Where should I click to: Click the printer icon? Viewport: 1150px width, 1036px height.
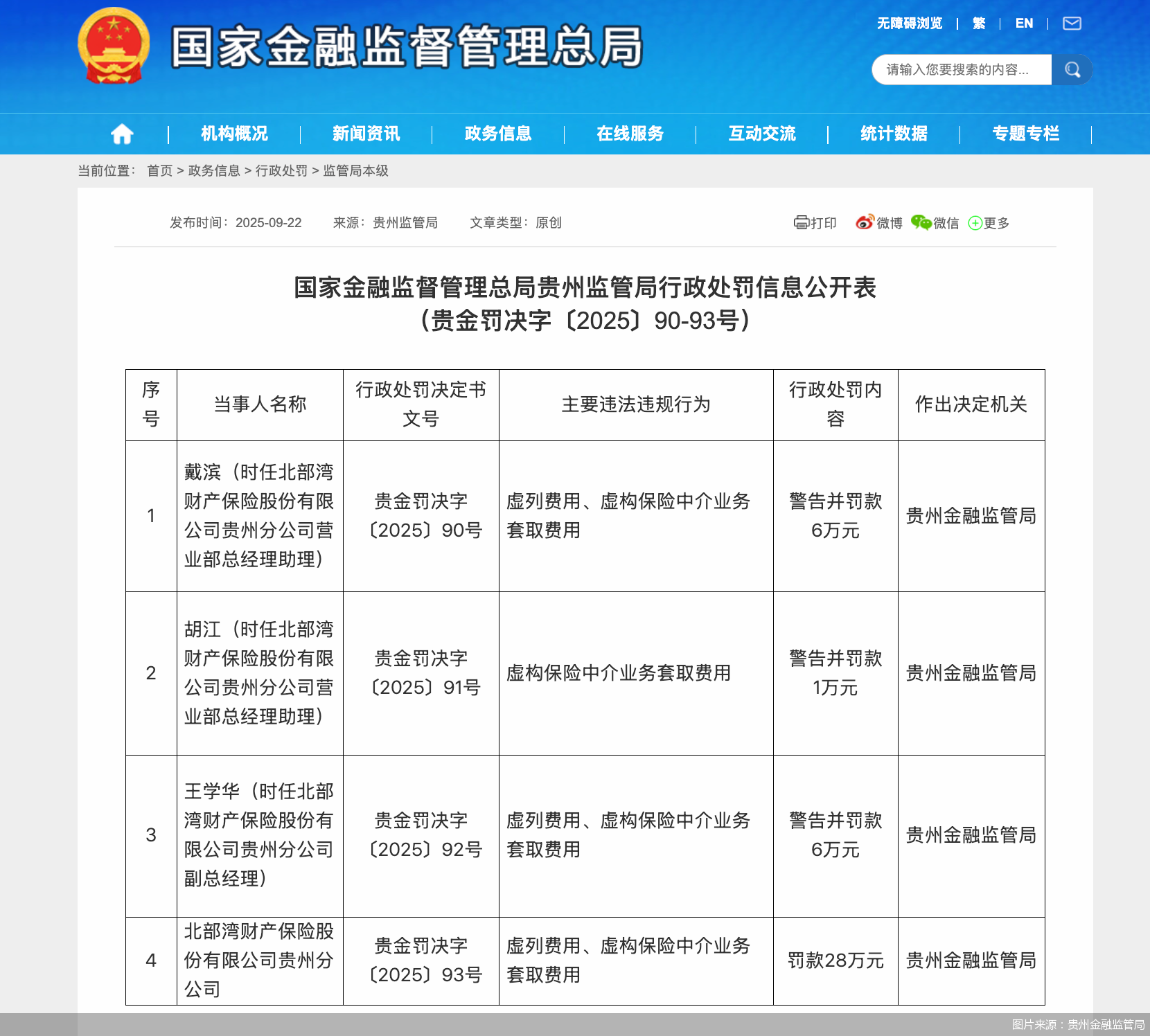(802, 222)
